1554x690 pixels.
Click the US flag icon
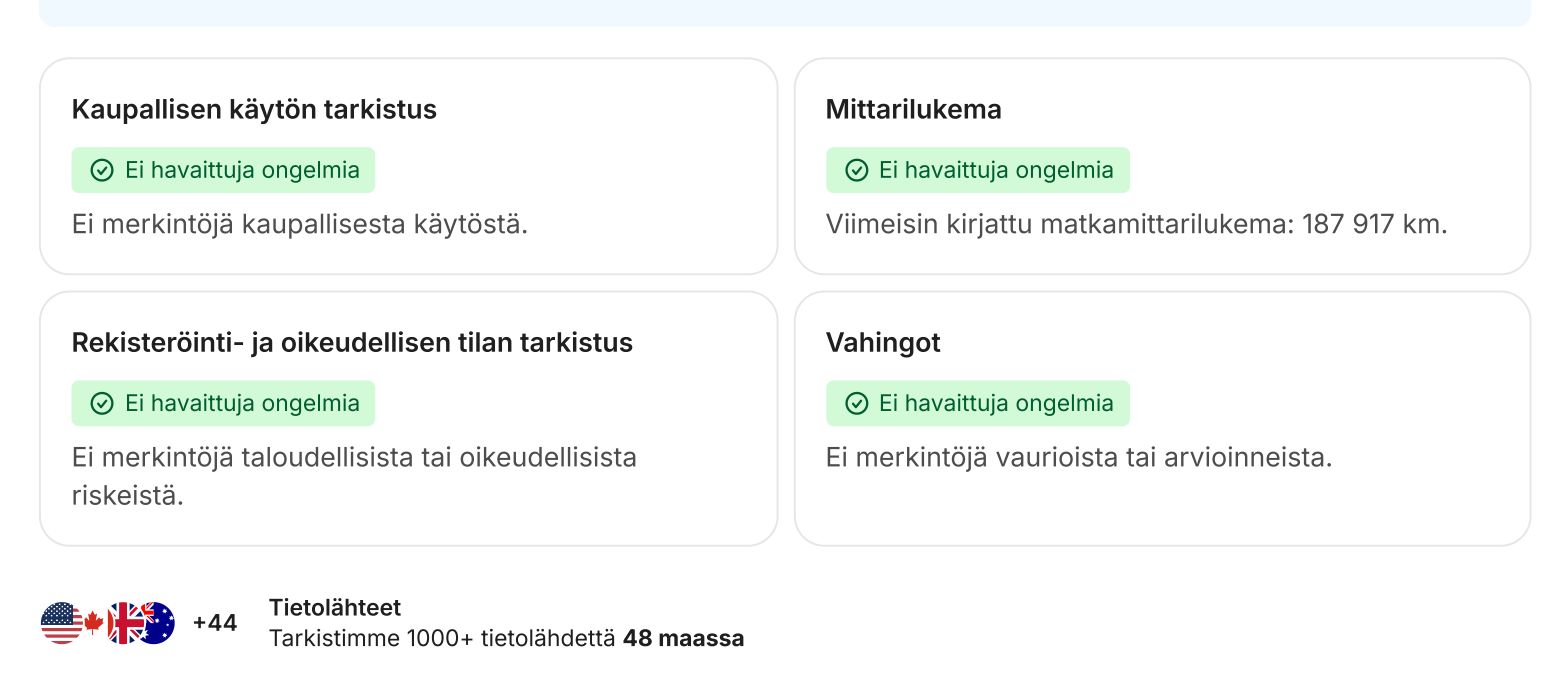pos(62,623)
